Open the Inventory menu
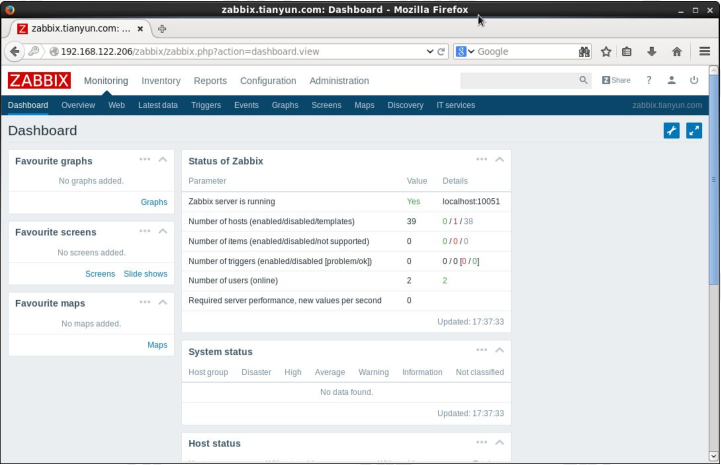The image size is (721, 465). [x=161, y=80]
